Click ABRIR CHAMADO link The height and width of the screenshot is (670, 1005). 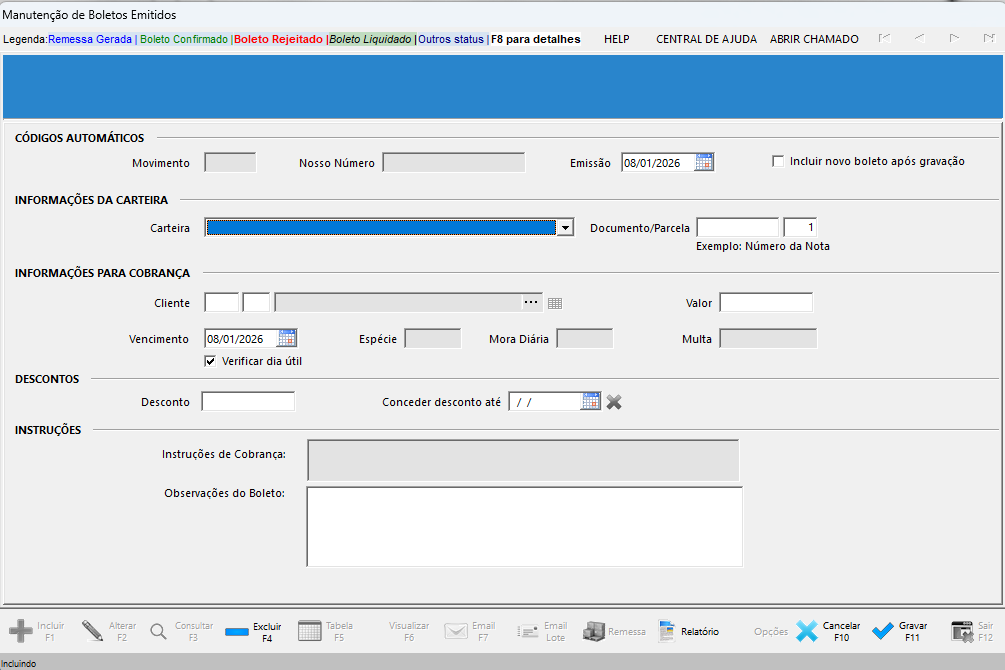(x=814, y=39)
